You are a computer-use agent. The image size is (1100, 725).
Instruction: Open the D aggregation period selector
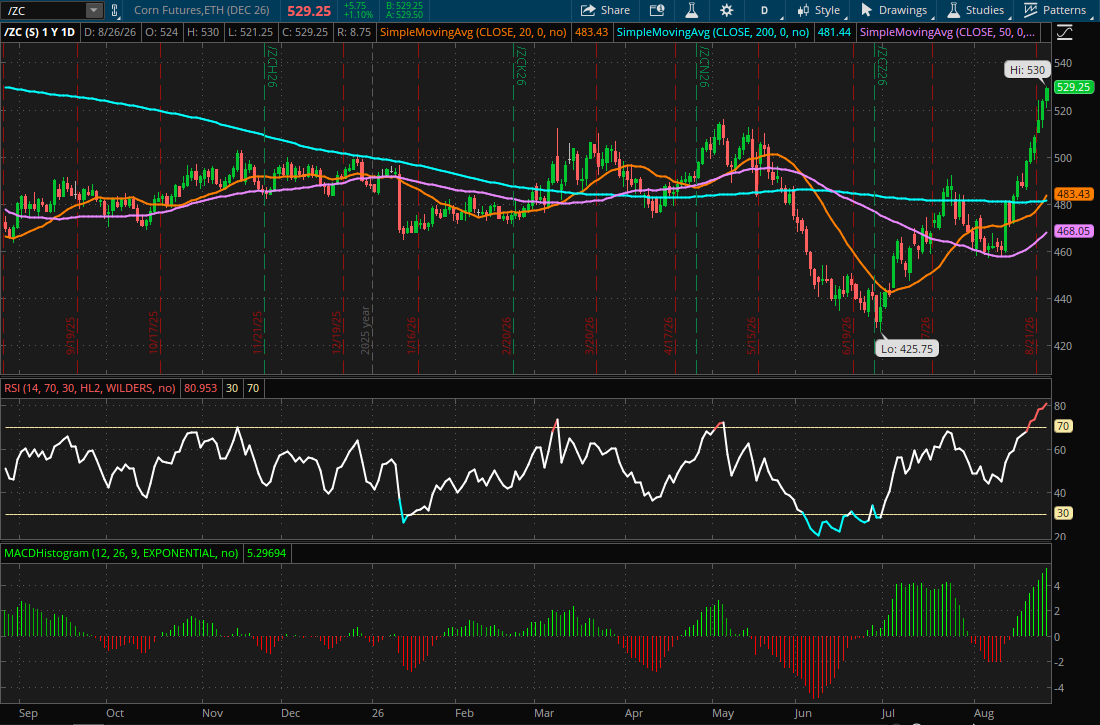coord(765,11)
